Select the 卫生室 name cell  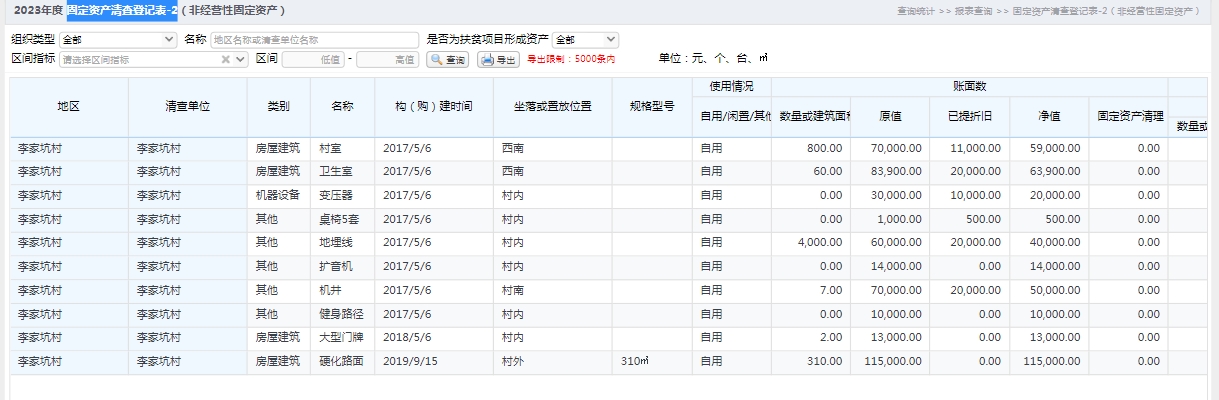point(342,171)
